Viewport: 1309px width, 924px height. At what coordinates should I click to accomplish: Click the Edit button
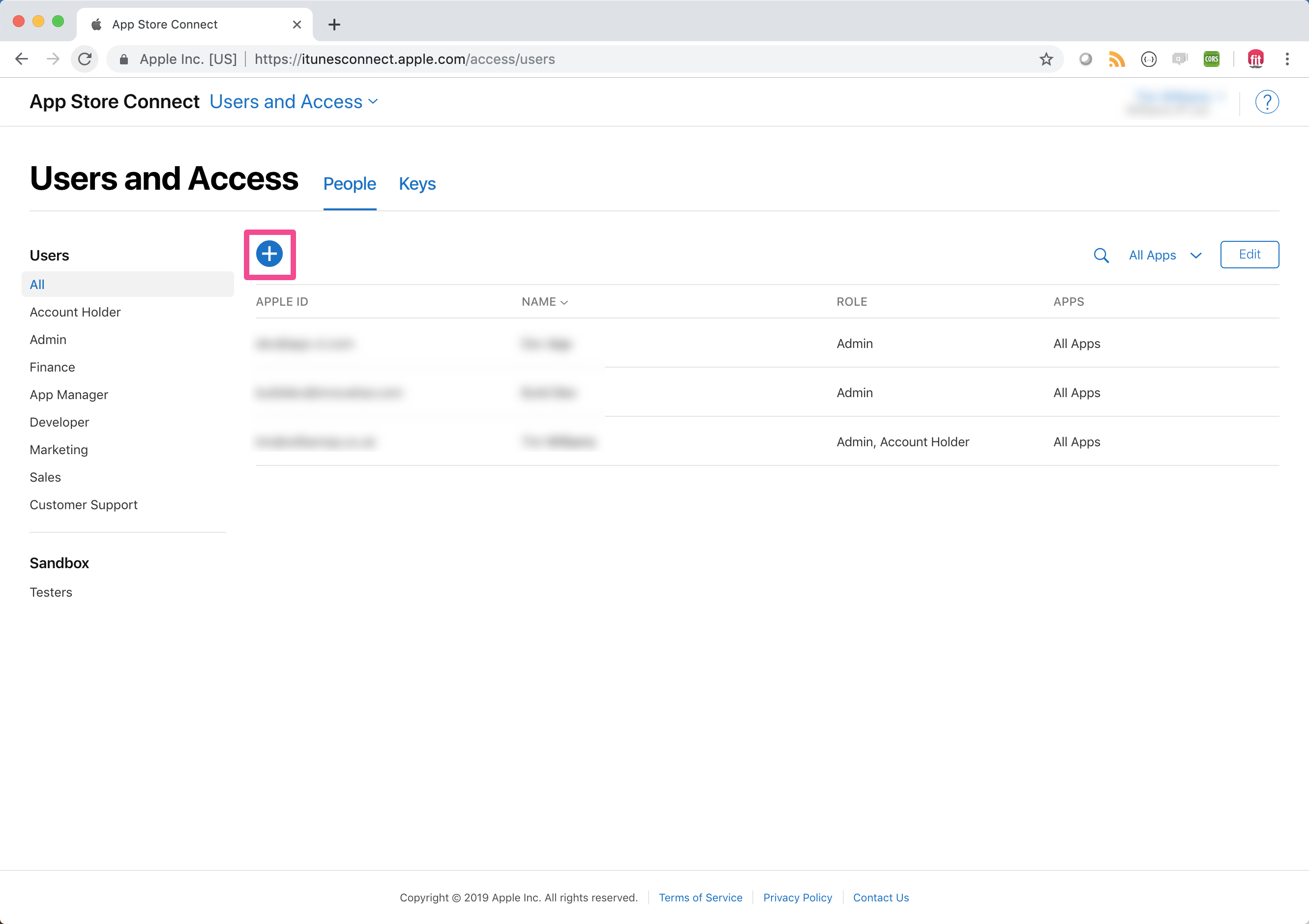pyautogui.click(x=1249, y=255)
